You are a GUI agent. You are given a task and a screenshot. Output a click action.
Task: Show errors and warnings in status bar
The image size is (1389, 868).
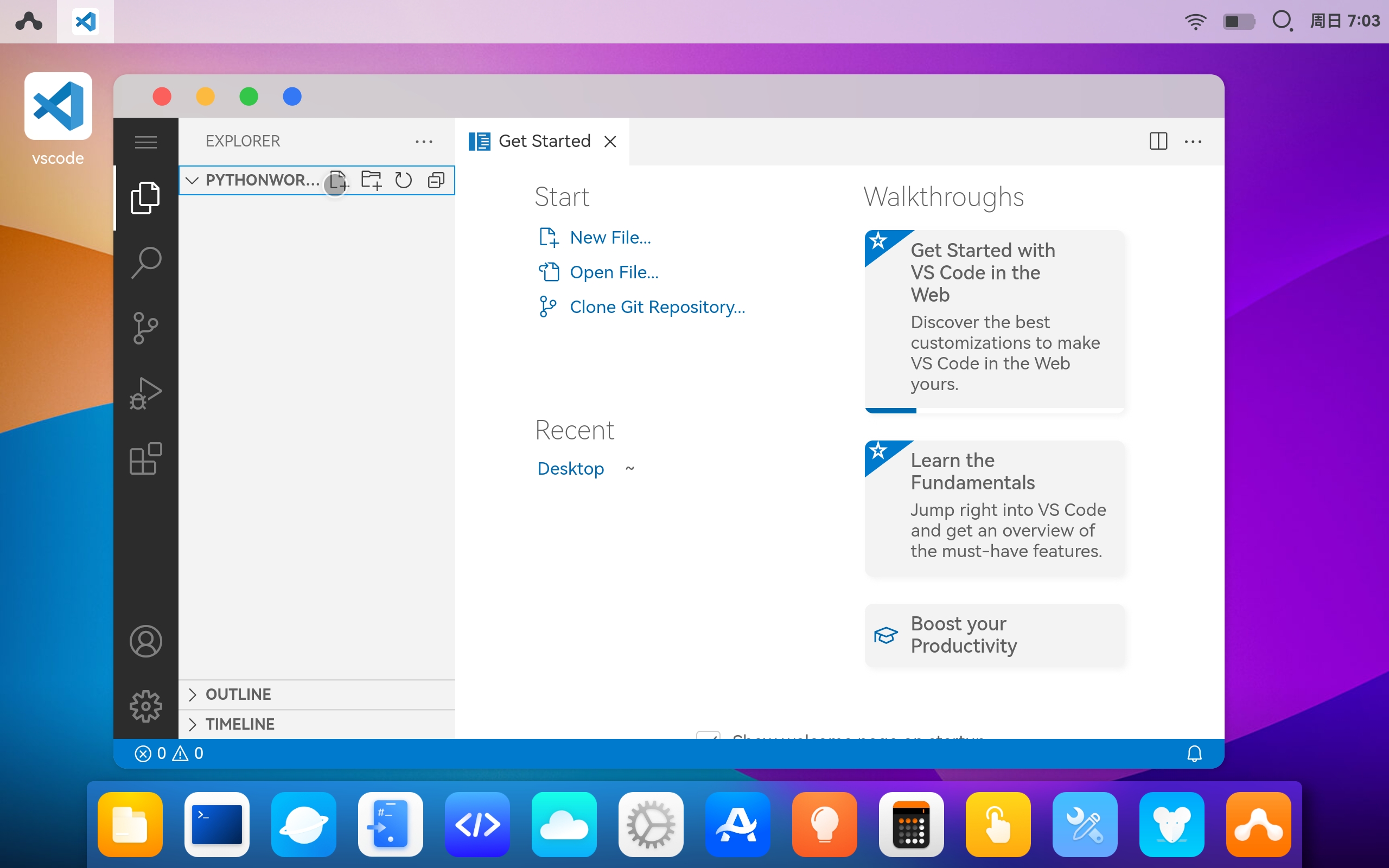click(169, 753)
